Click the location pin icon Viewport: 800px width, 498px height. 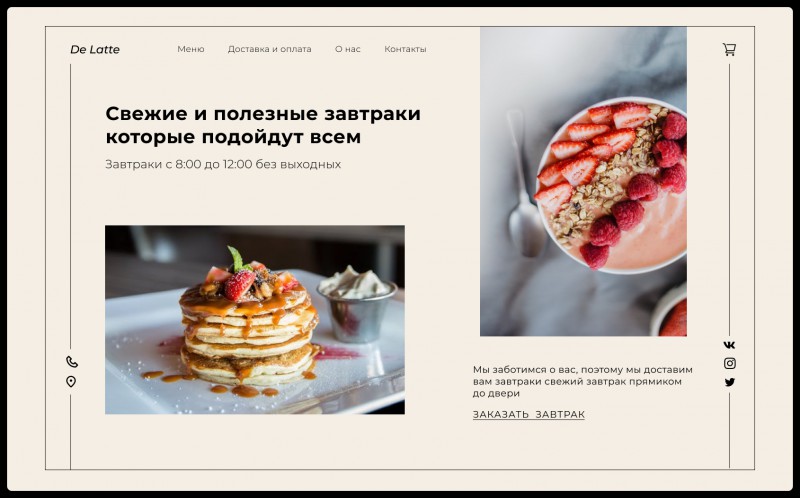(x=71, y=382)
